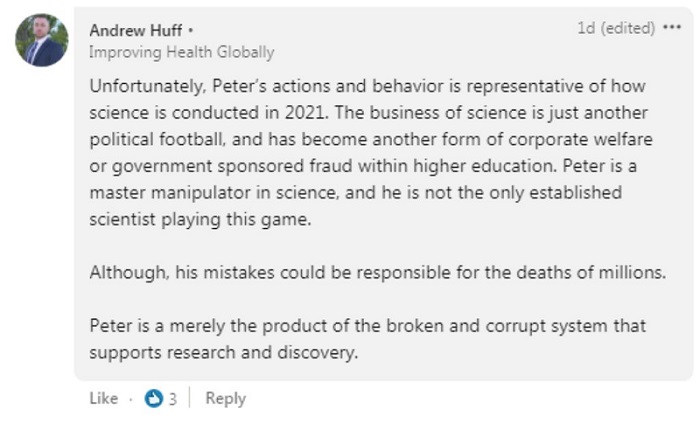Click the dot separator after Andrew Huff's name
Screen dimensions: 700x423
[190, 31]
